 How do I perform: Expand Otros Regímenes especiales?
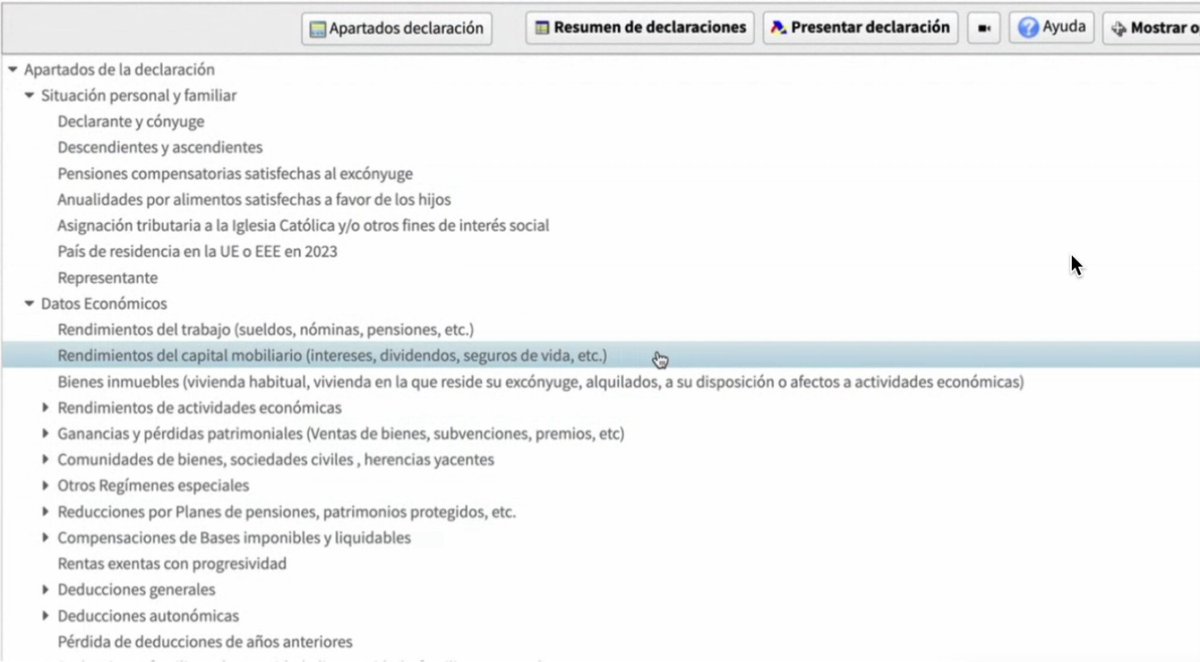46,486
